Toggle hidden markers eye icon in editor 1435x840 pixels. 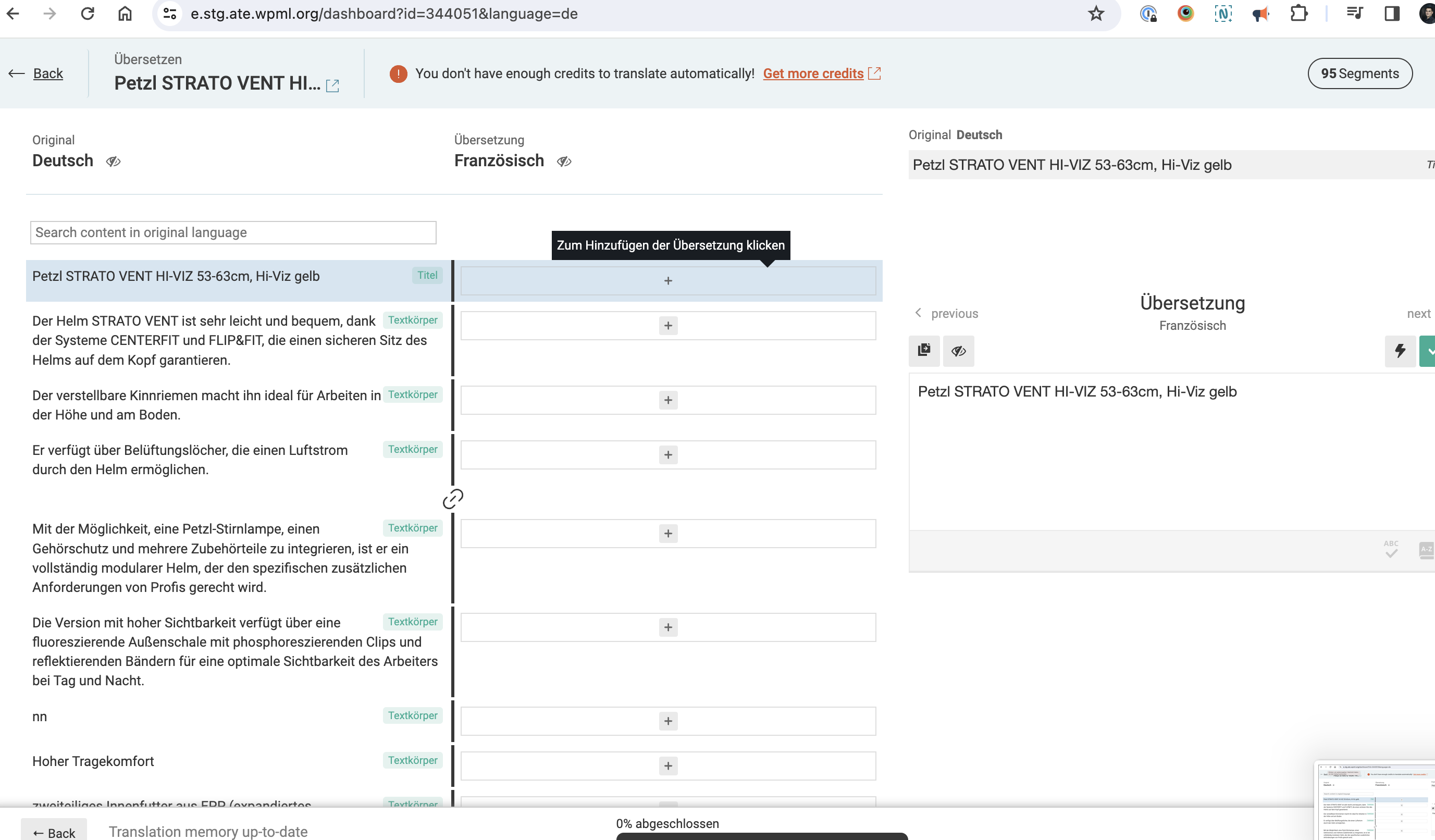(958, 350)
